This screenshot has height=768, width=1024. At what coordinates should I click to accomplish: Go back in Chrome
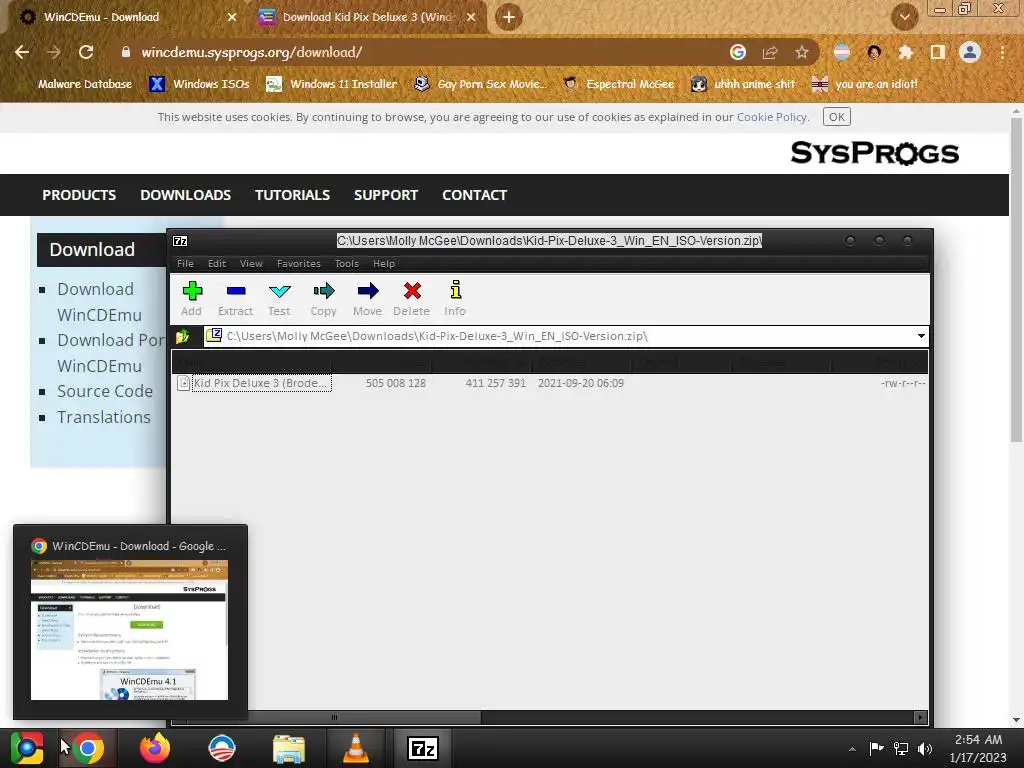click(x=22, y=52)
